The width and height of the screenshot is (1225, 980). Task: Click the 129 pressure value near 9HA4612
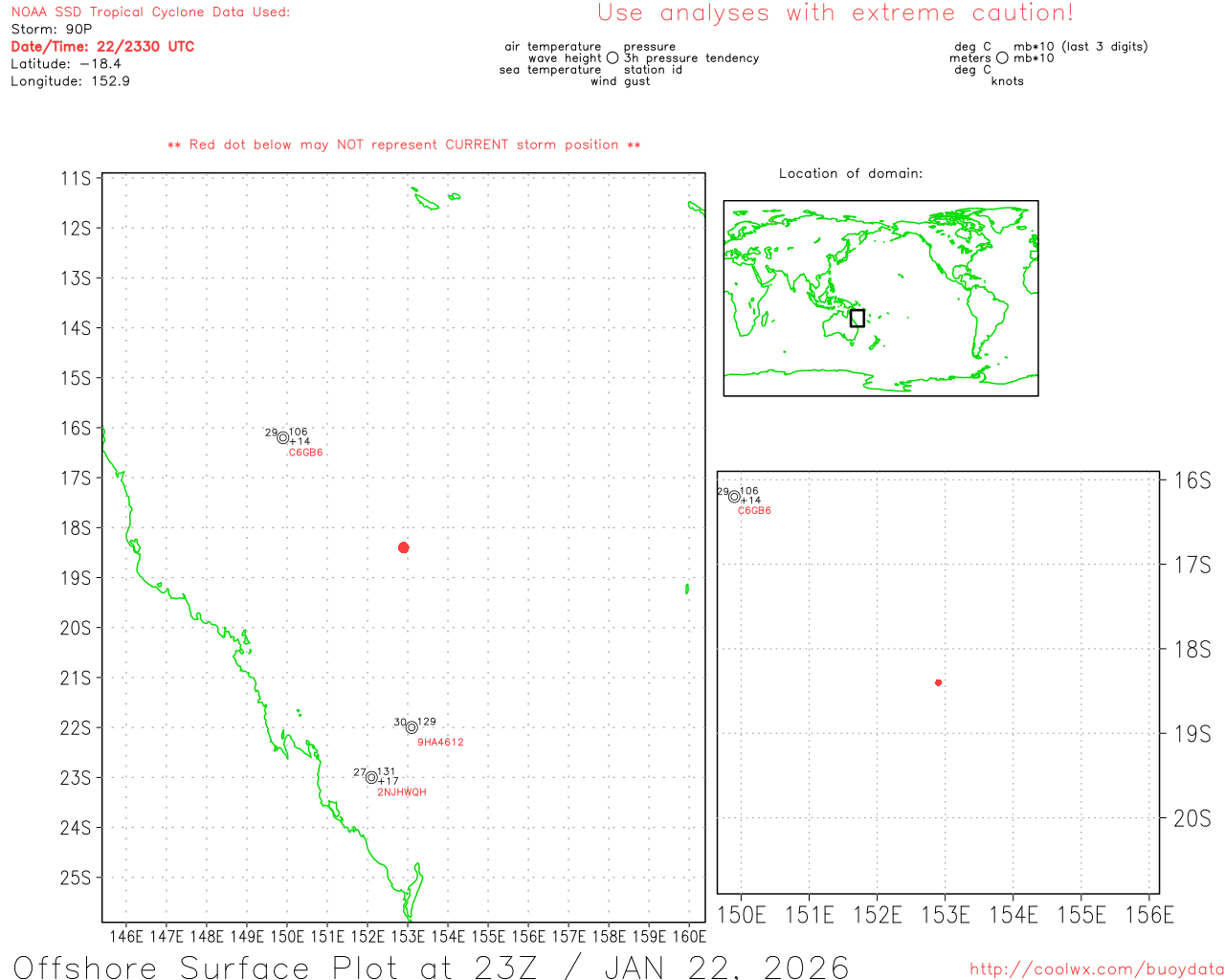(427, 722)
